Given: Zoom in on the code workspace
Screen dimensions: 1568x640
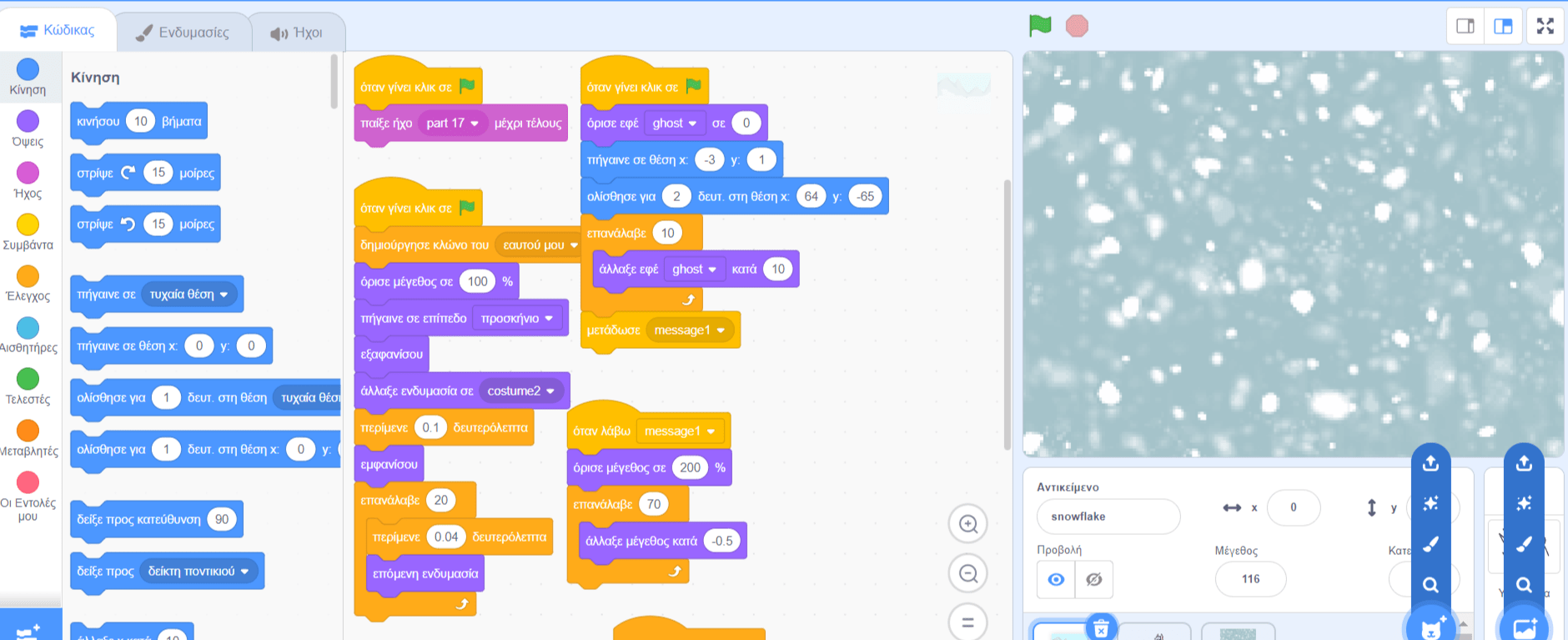Looking at the screenshot, I should pos(968,524).
